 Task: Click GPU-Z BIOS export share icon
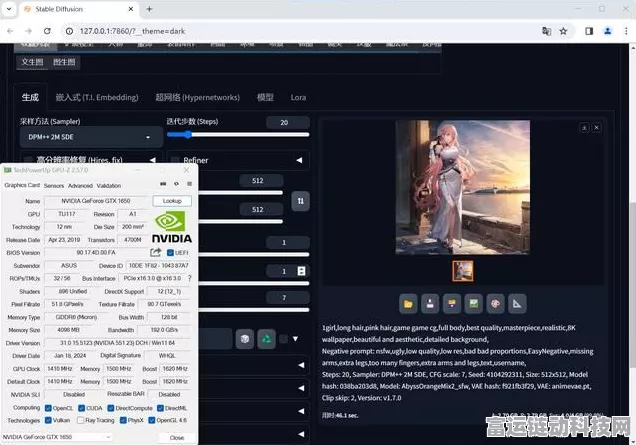tap(156, 252)
